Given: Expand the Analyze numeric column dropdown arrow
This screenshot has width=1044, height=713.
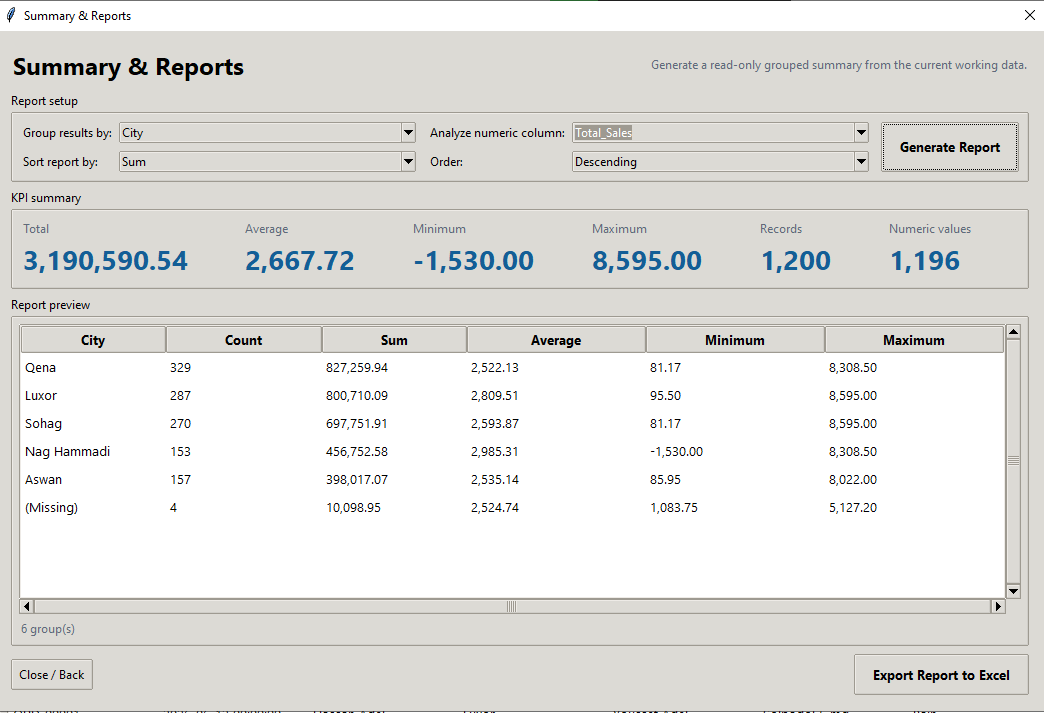Looking at the screenshot, I should (x=861, y=132).
